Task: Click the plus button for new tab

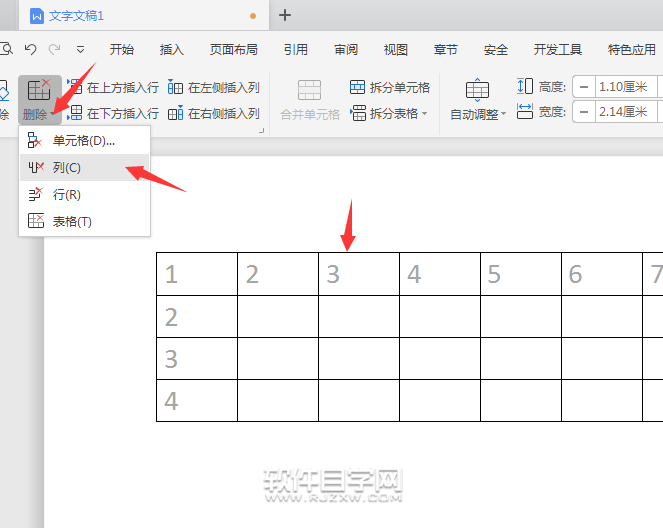Action: [x=285, y=15]
